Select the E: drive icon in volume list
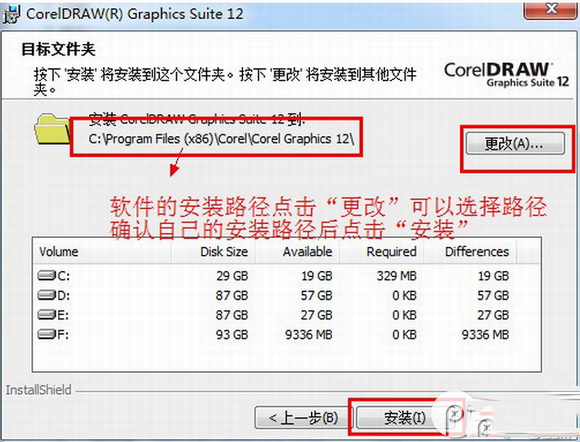Viewport: 580px width, 442px height. (x=47, y=314)
